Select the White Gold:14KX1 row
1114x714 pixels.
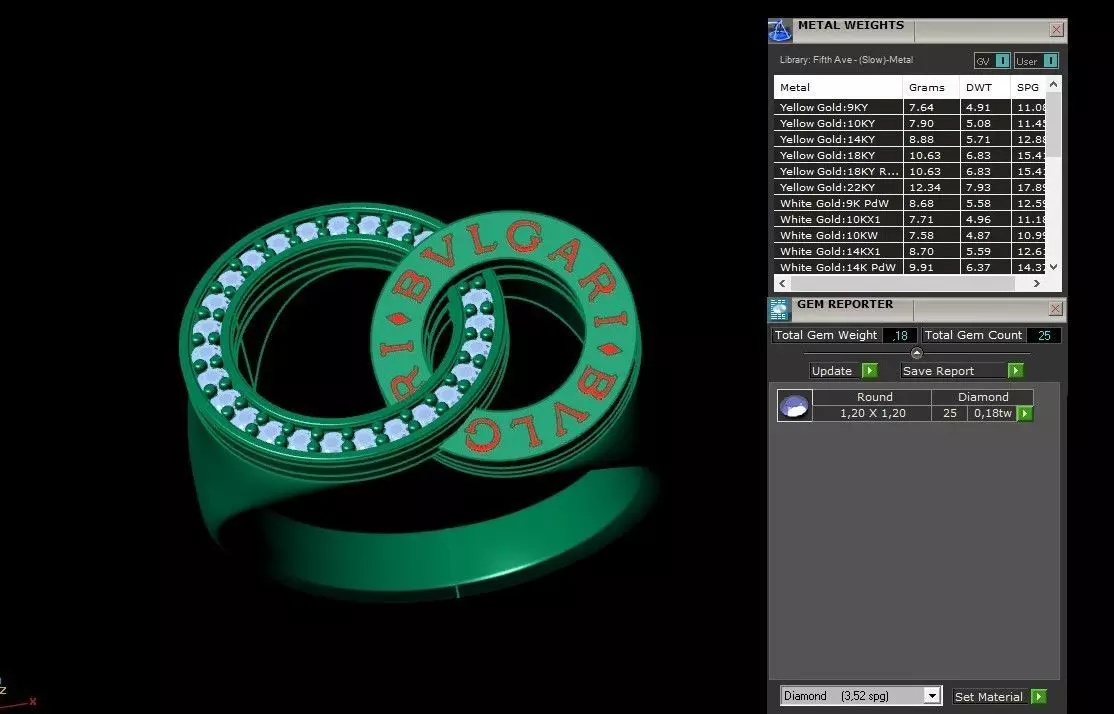[911, 251]
